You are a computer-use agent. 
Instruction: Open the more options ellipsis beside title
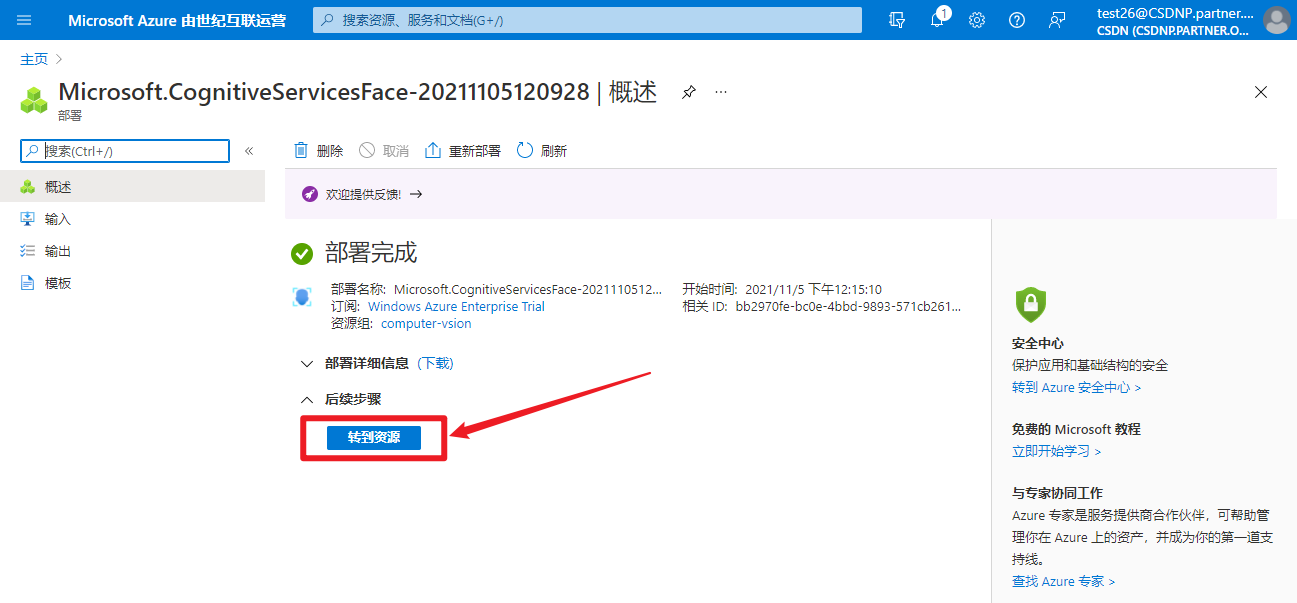point(721,92)
